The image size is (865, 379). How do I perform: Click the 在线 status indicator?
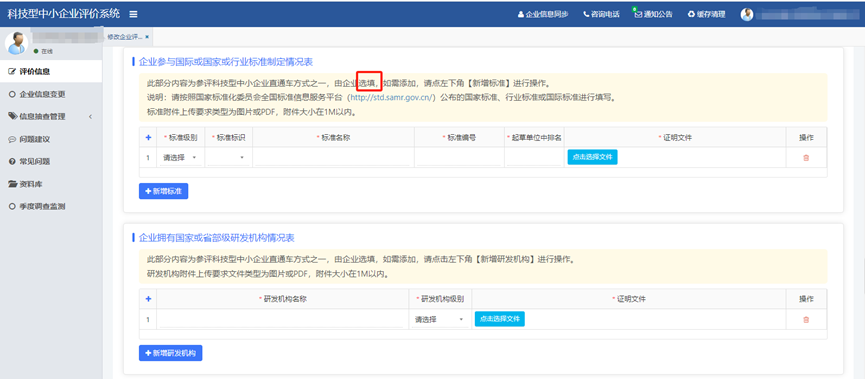43,51
